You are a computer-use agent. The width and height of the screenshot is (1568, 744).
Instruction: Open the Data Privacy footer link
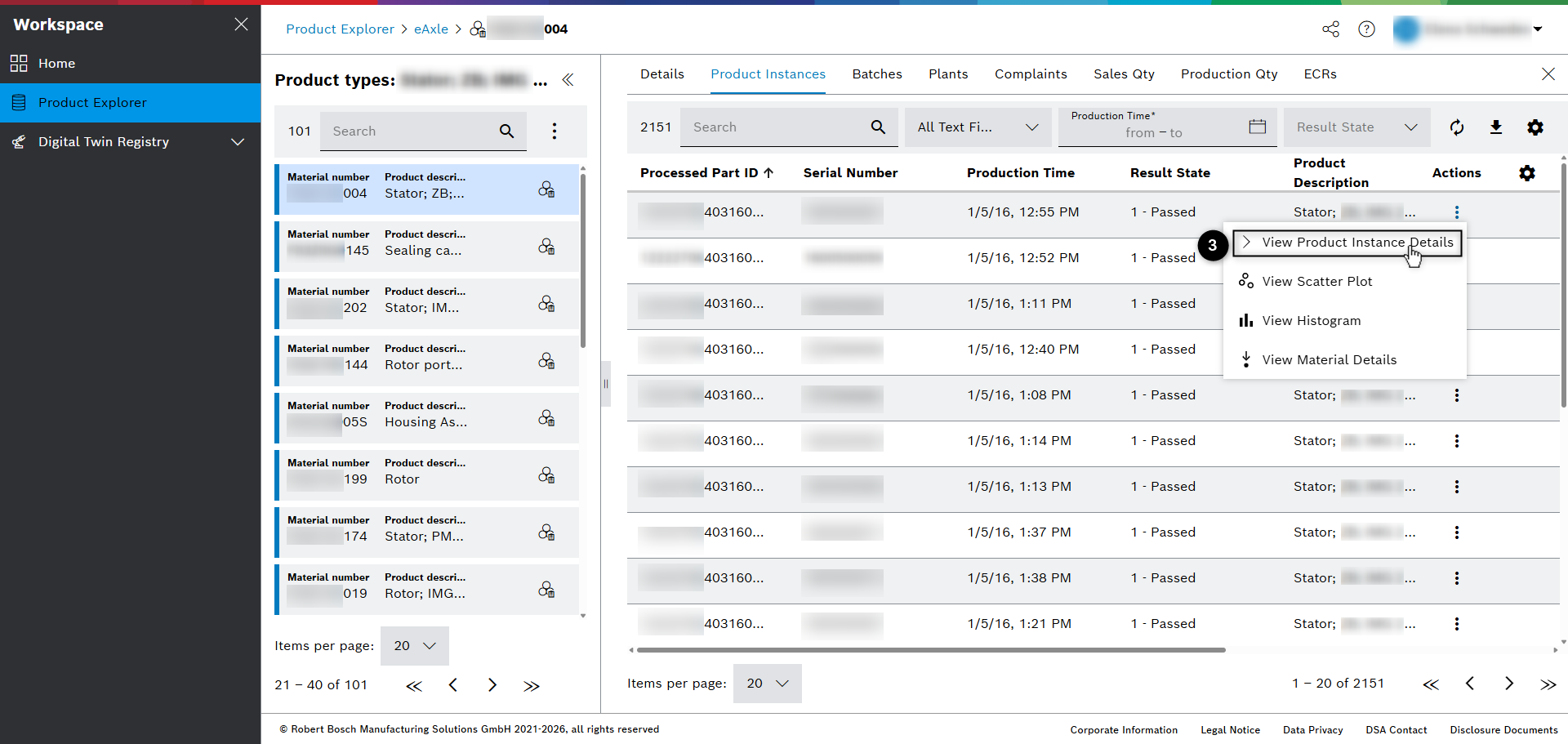pos(1312,730)
